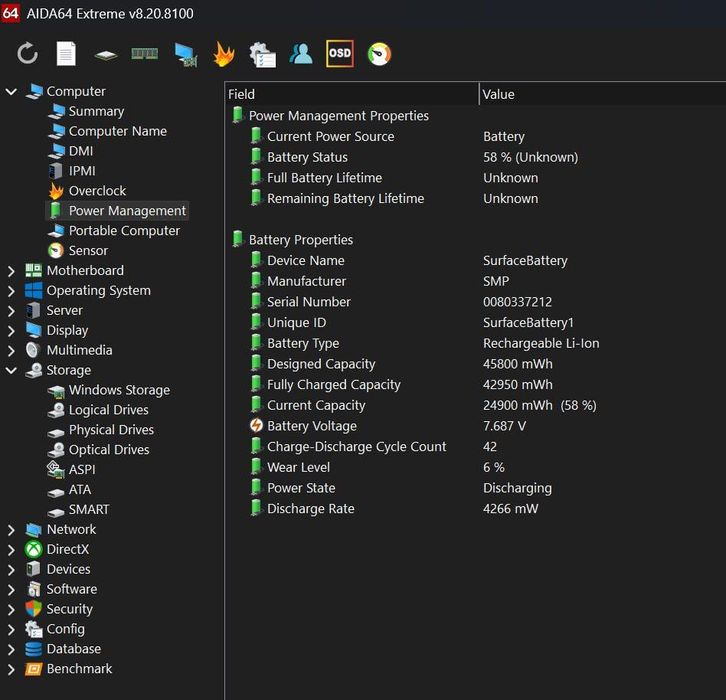Expand the Network tree node
Image resolution: width=726 pixels, height=700 pixels.
point(11,530)
